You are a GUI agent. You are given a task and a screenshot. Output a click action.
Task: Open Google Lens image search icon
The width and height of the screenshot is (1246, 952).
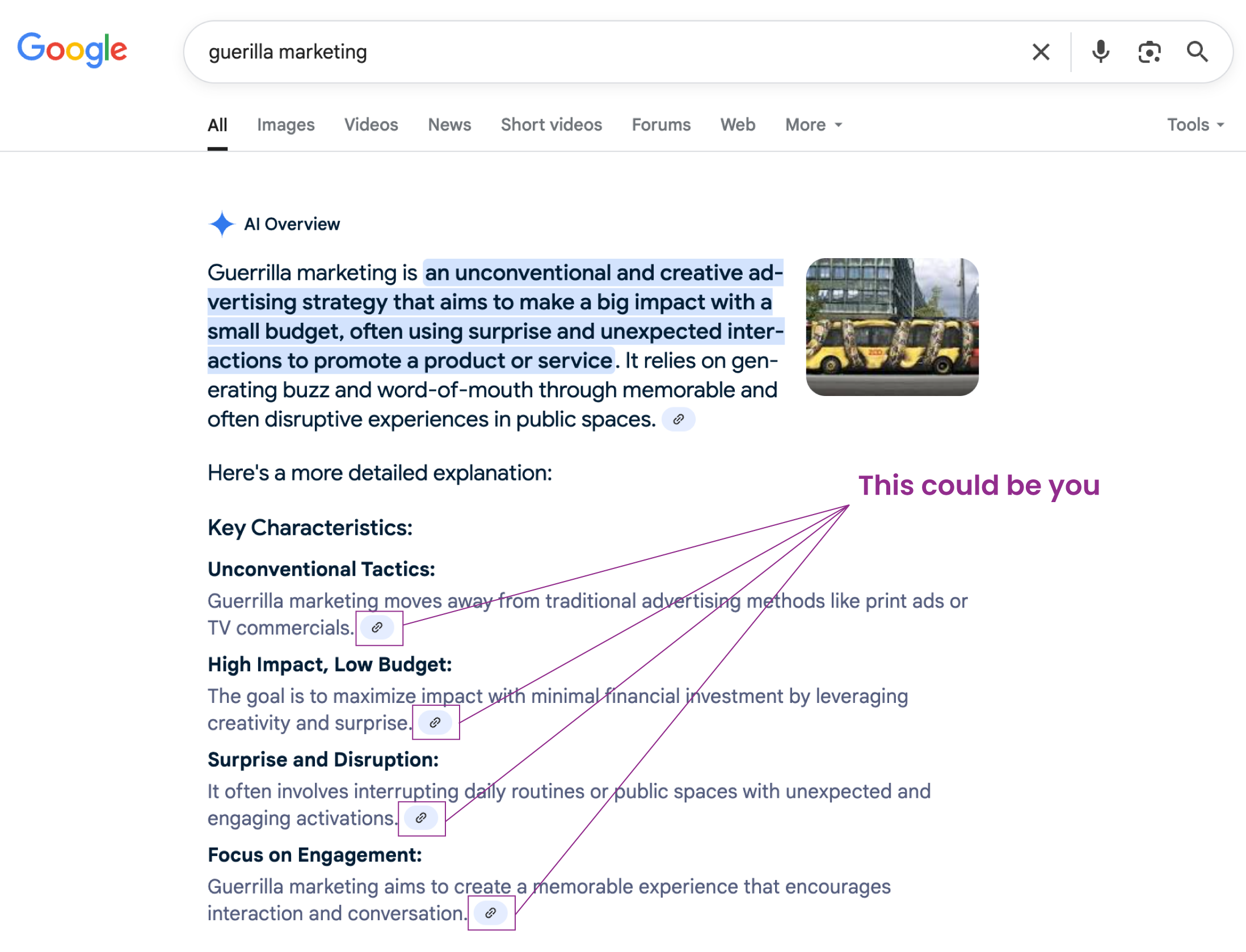point(1150,52)
